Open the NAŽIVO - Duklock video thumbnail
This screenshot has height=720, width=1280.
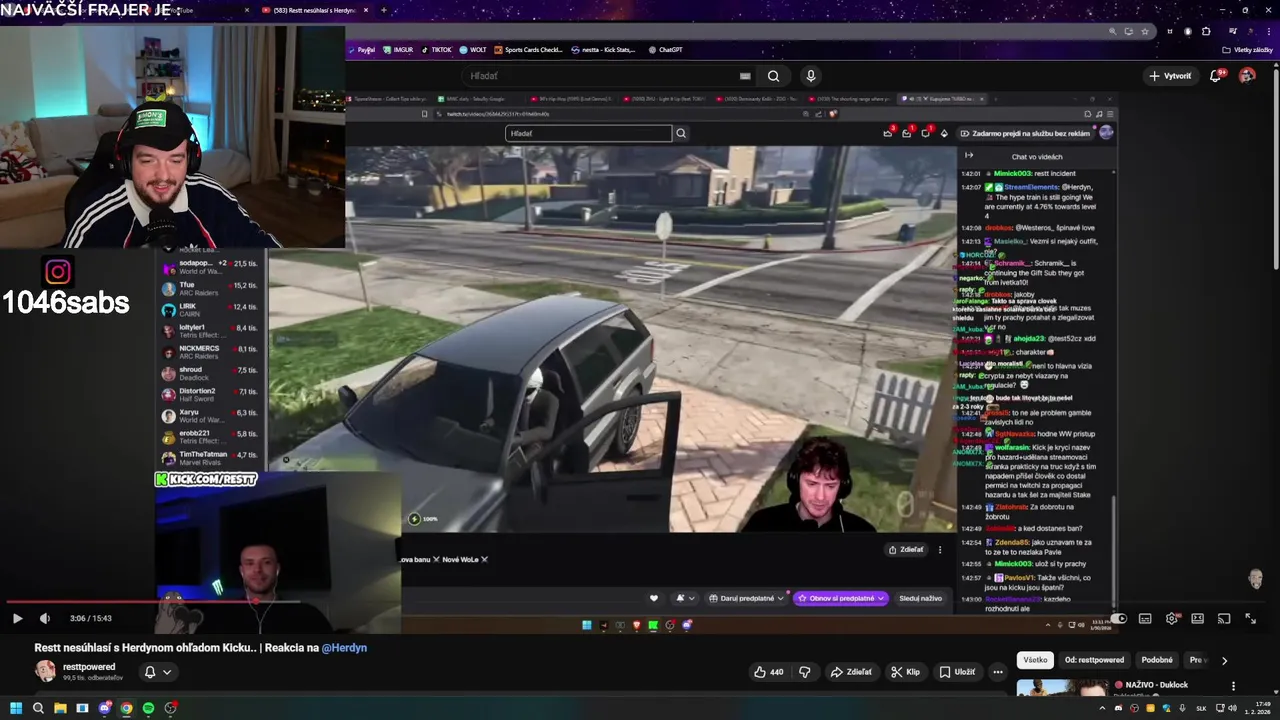point(1062,688)
